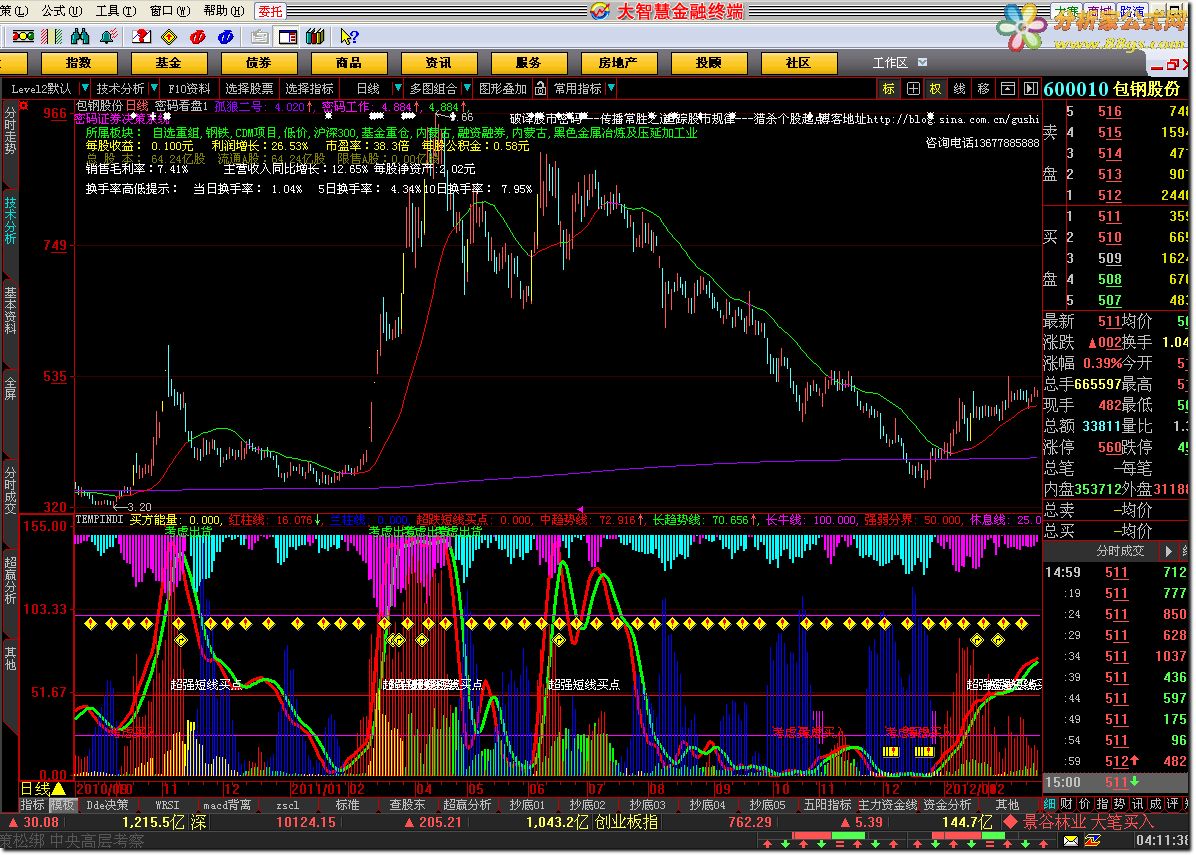Viewport: 1196px width, 855px height.
Task: Switch to the Dde决策 indicator tab
Action: point(107,805)
